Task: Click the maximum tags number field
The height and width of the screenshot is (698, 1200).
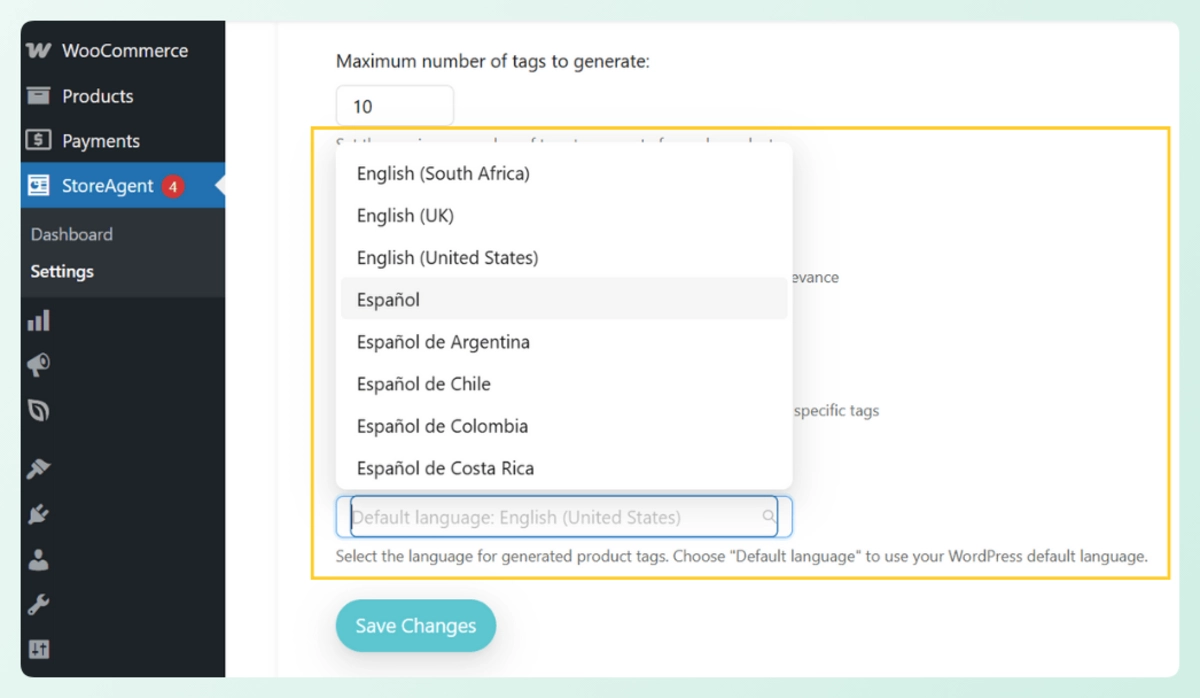Action: click(394, 106)
